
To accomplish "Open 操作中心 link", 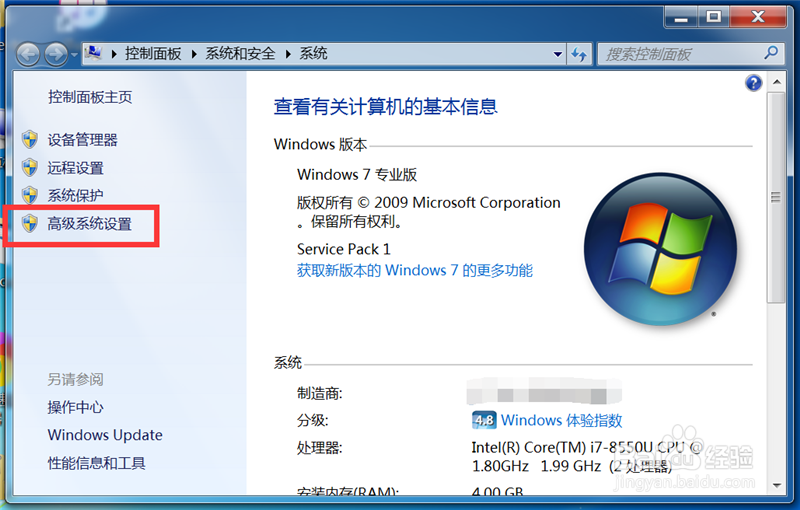I will point(76,407).
